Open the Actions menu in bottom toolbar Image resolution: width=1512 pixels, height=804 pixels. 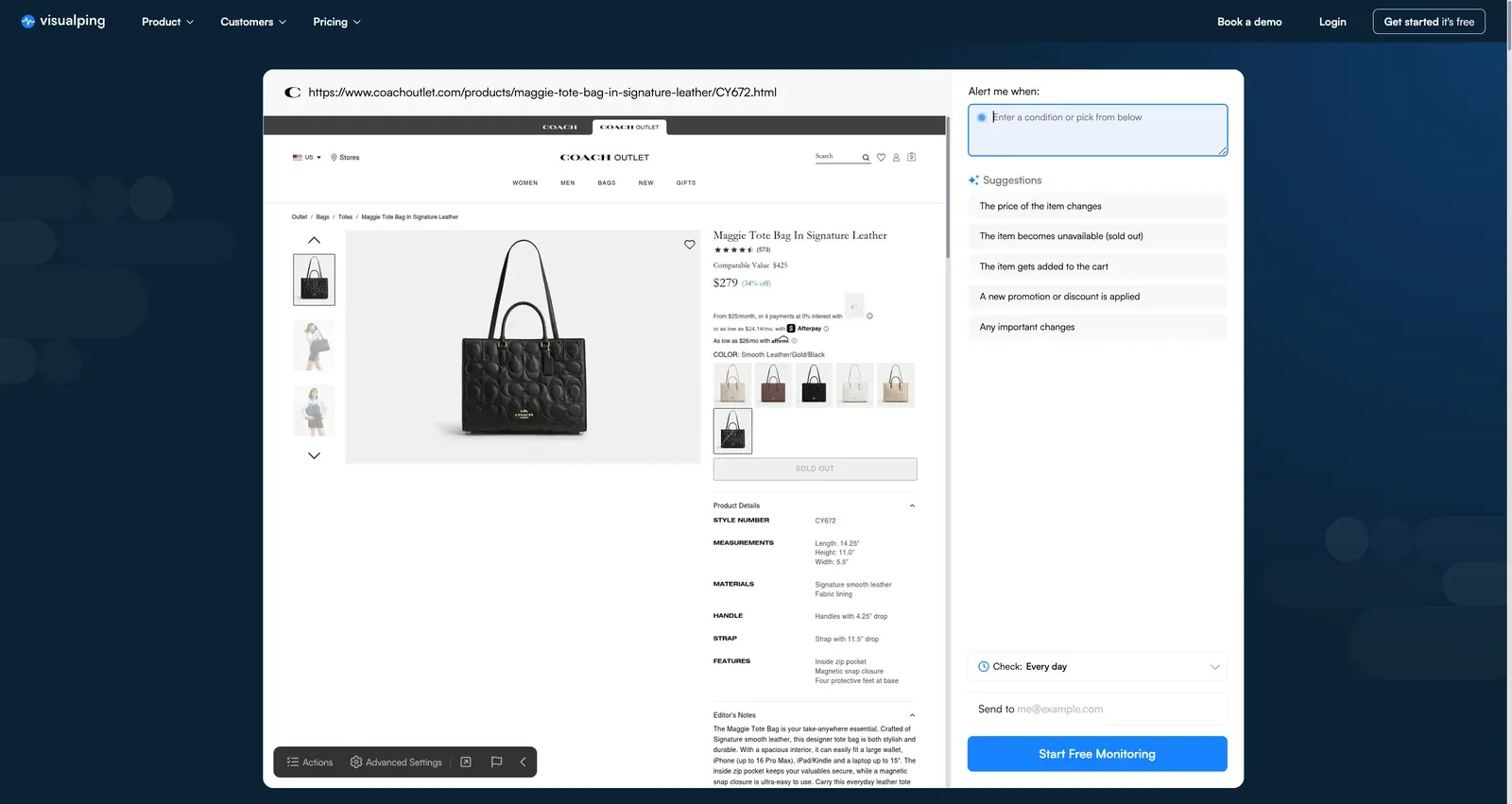point(310,762)
